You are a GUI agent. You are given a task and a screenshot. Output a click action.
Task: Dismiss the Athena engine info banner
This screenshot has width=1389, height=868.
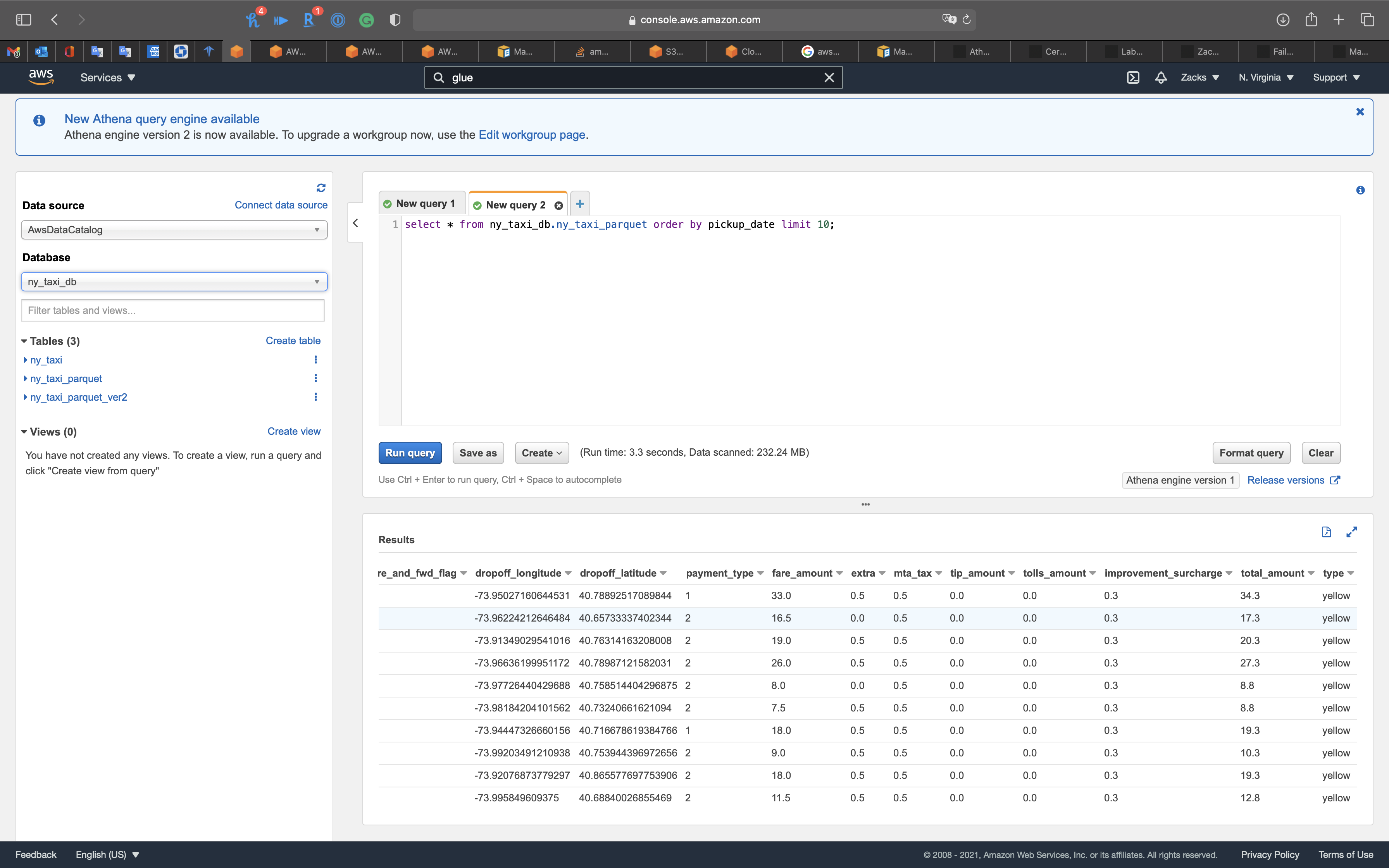(x=1360, y=112)
